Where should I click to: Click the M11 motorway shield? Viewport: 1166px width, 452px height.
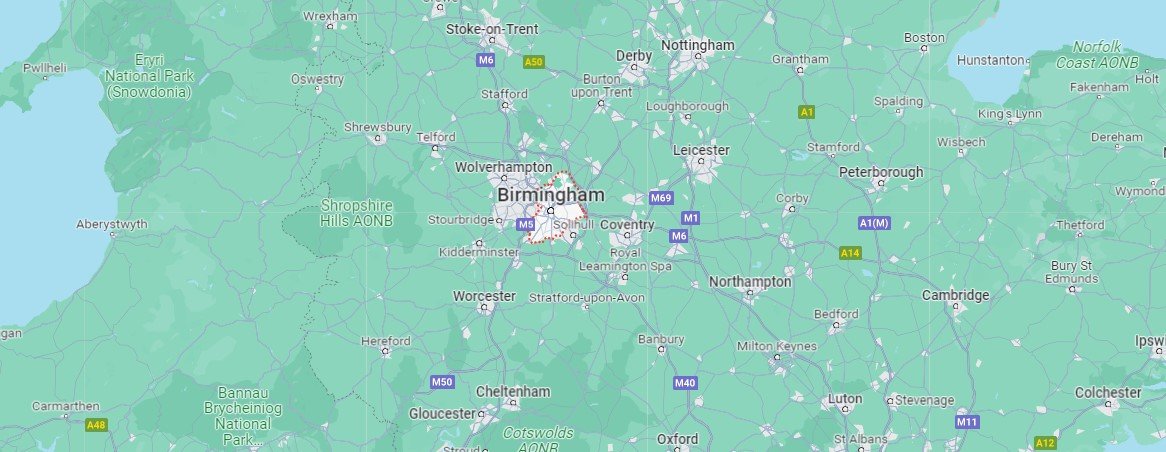click(x=967, y=422)
